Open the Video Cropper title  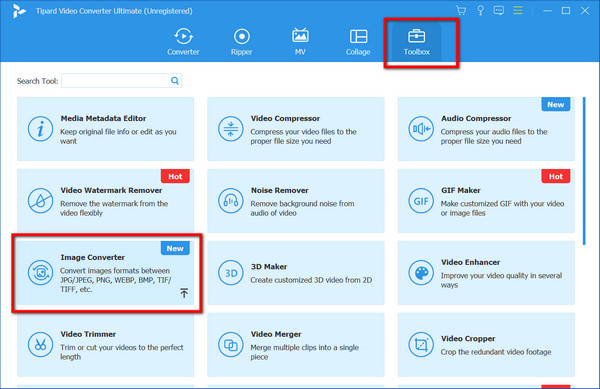point(468,339)
